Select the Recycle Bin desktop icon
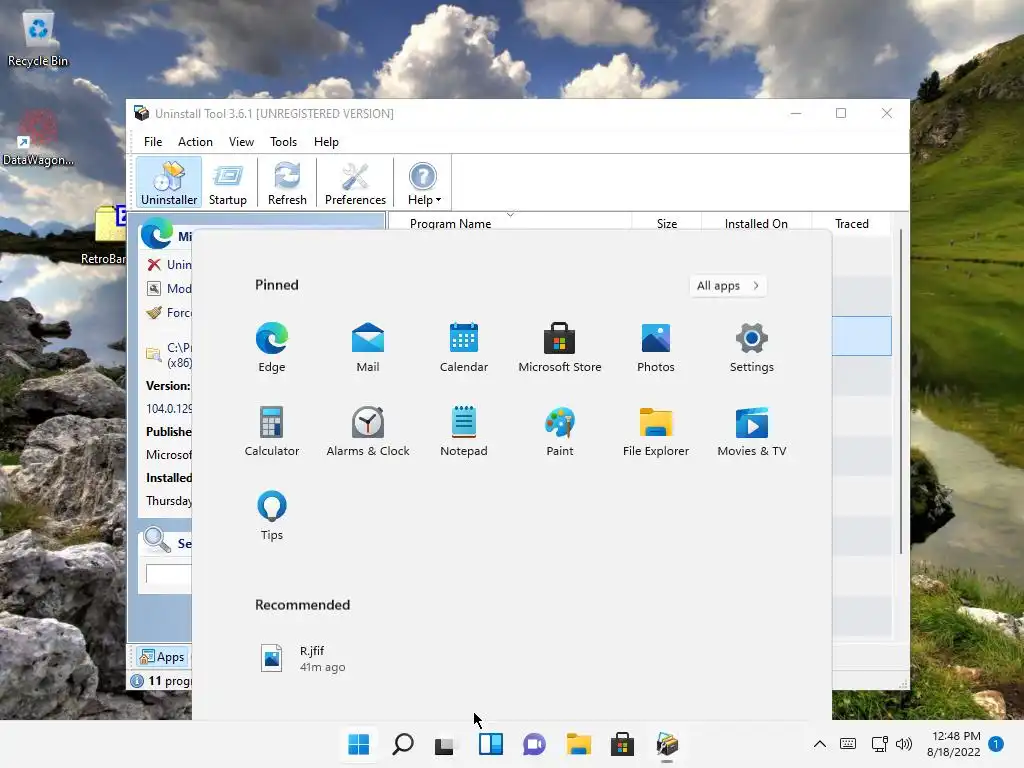Image resolution: width=1024 pixels, height=768 pixels. (x=38, y=39)
